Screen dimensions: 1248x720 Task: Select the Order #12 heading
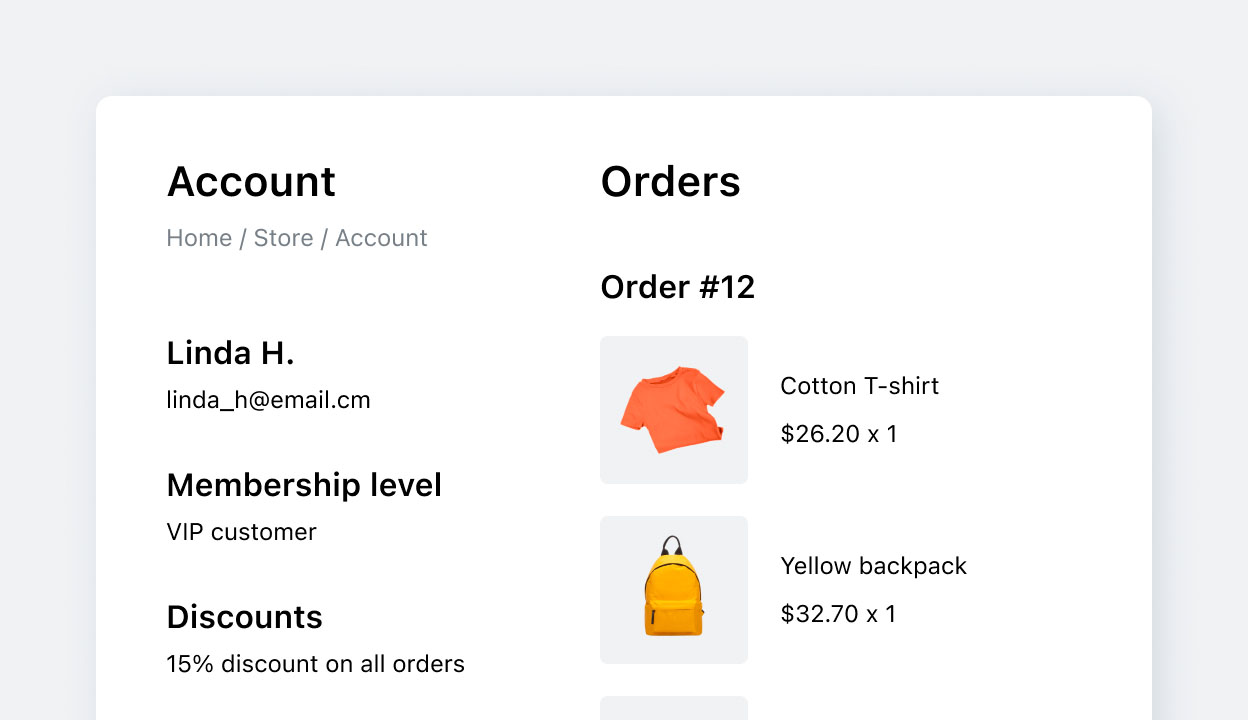pyautogui.click(x=677, y=287)
